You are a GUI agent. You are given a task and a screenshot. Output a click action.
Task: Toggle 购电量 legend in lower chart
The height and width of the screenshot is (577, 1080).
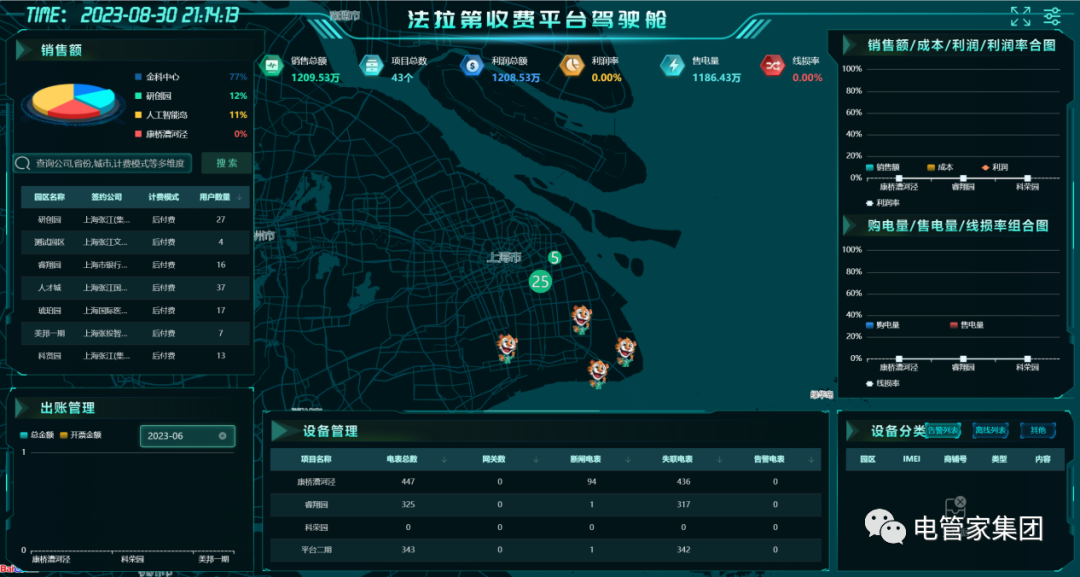click(x=883, y=325)
